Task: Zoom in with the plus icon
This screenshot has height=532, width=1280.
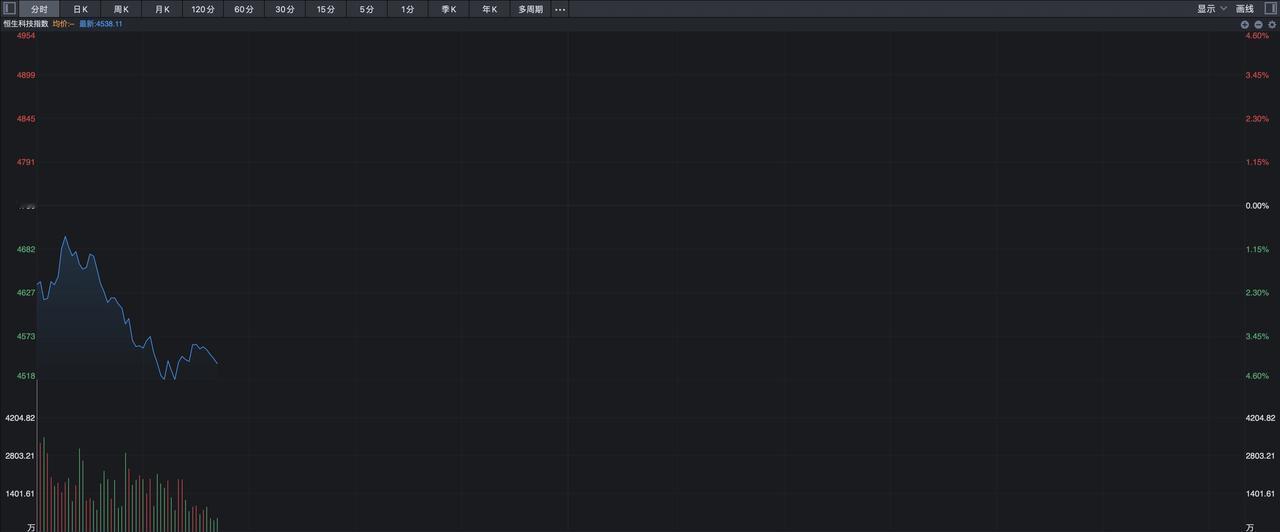Action: point(1245,24)
